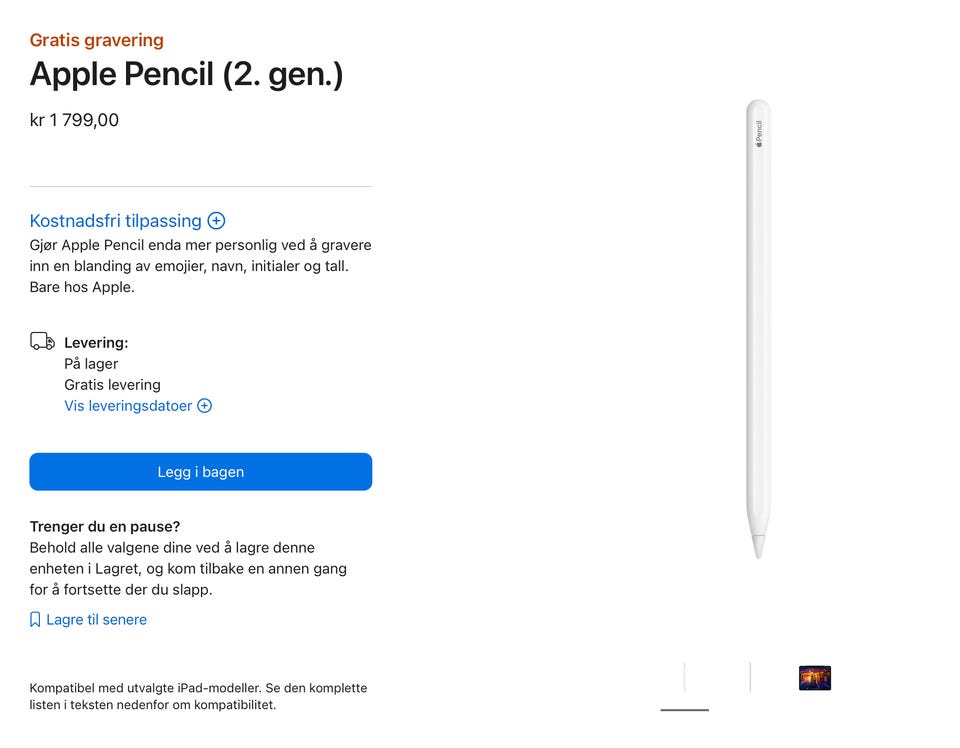The width and height of the screenshot is (960, 748).
Task: Click the iPad compatibility note text
Action: pyautogui.click(x=198, y=696)
